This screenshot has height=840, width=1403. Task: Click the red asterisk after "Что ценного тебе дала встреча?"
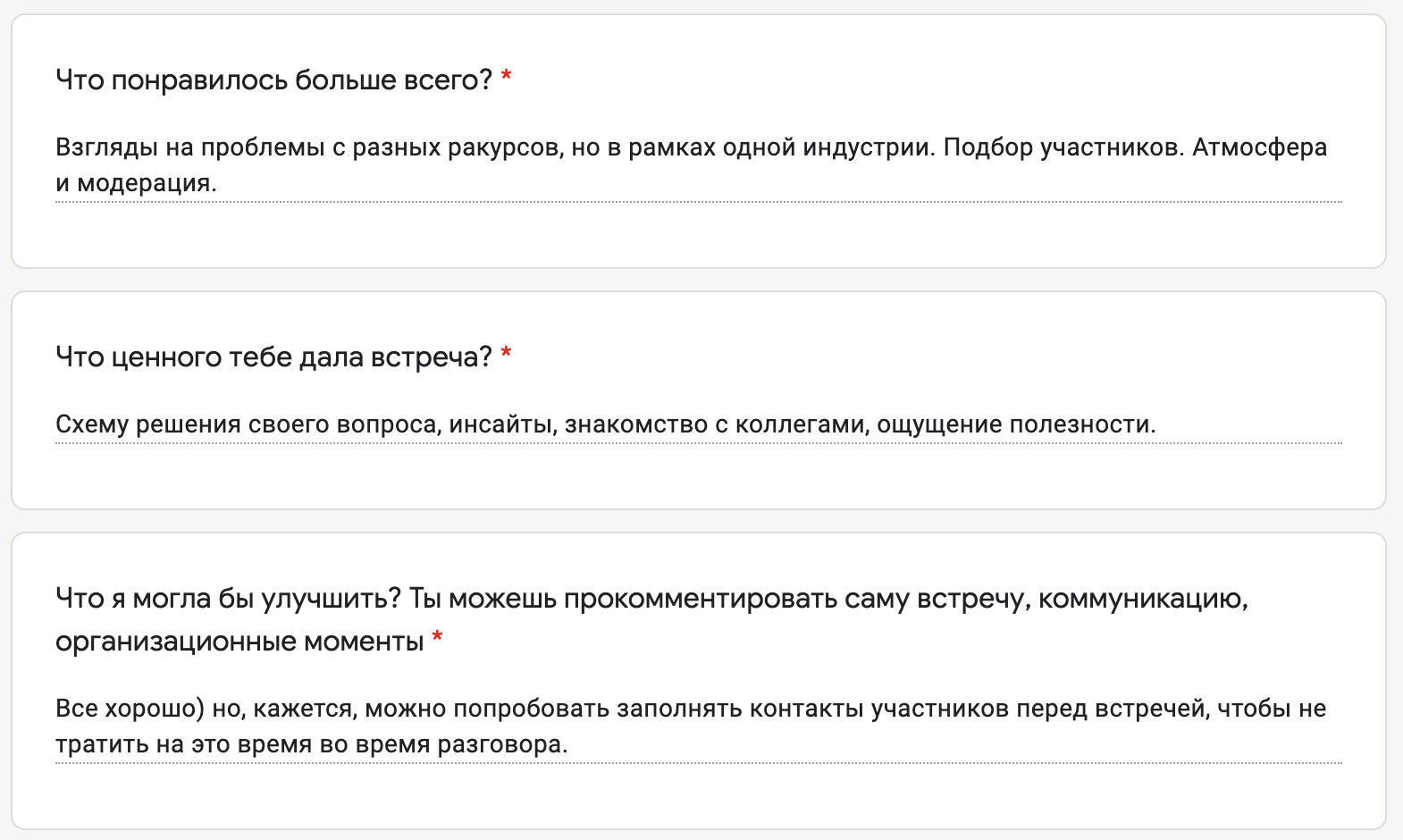pos(507,356)
